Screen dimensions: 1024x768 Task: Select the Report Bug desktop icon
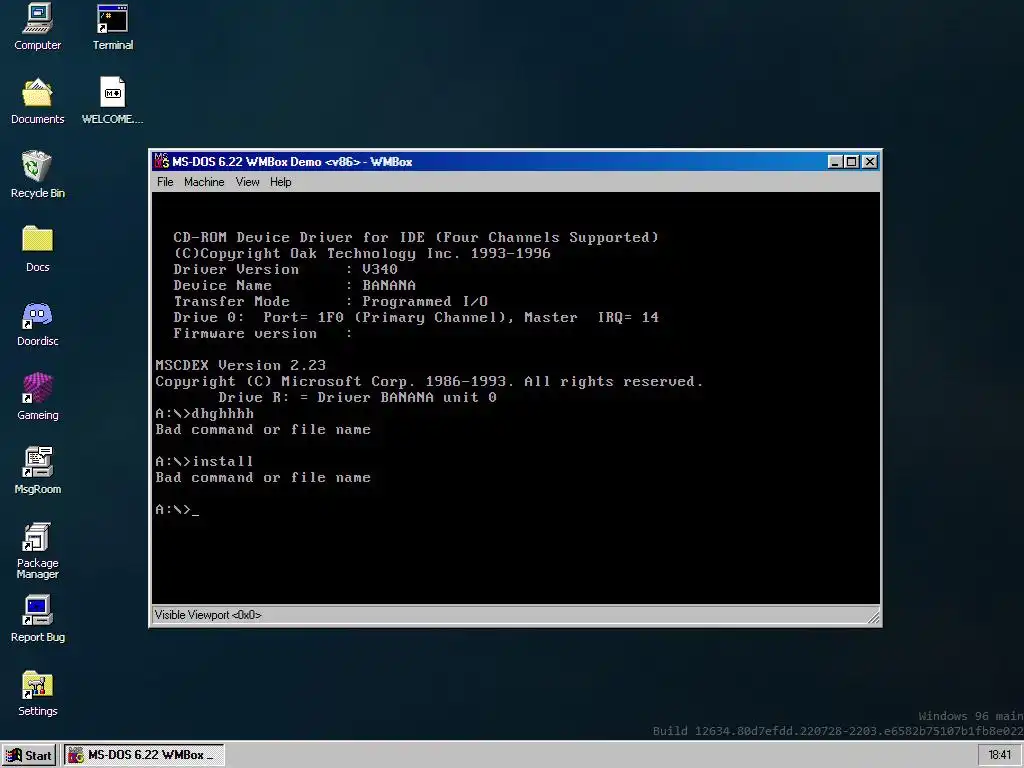point(37,618)
